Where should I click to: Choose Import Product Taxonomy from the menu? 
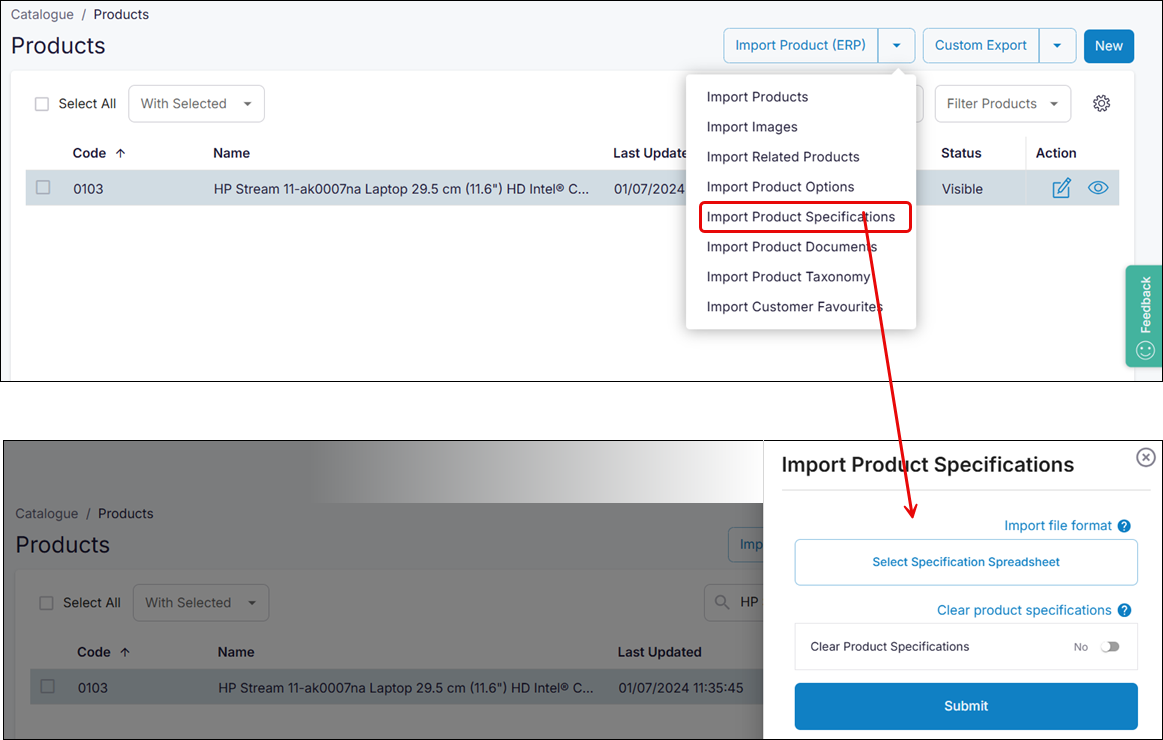tap(788, 277)
